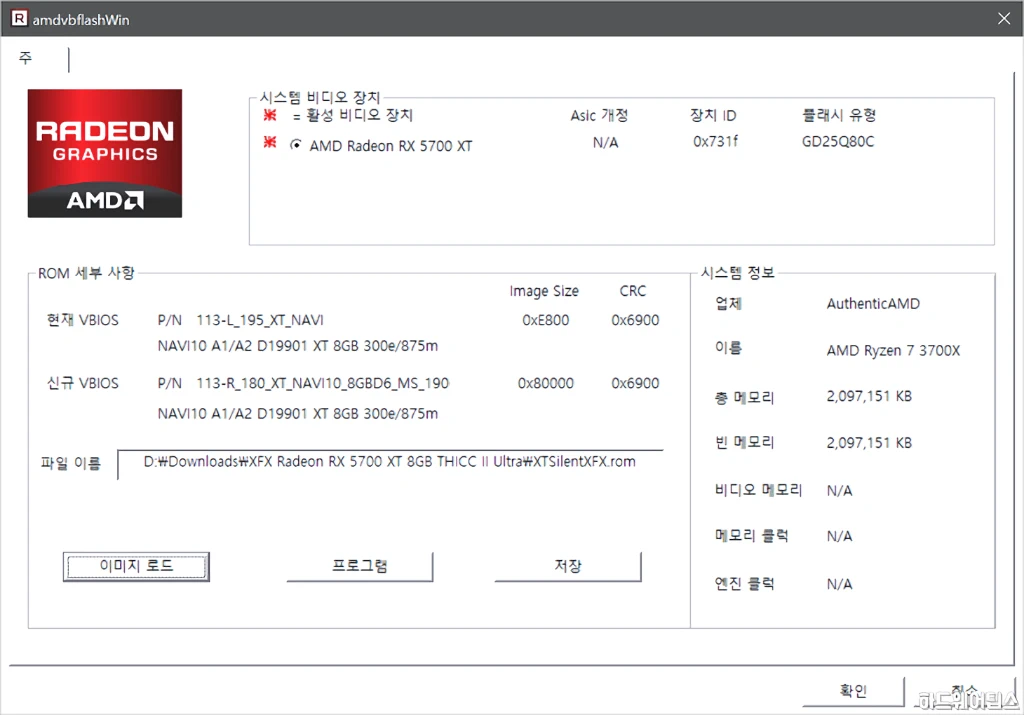Click the Radeon Graphics AMD logo
The image size is (1024, 715).
coord(104,153)
